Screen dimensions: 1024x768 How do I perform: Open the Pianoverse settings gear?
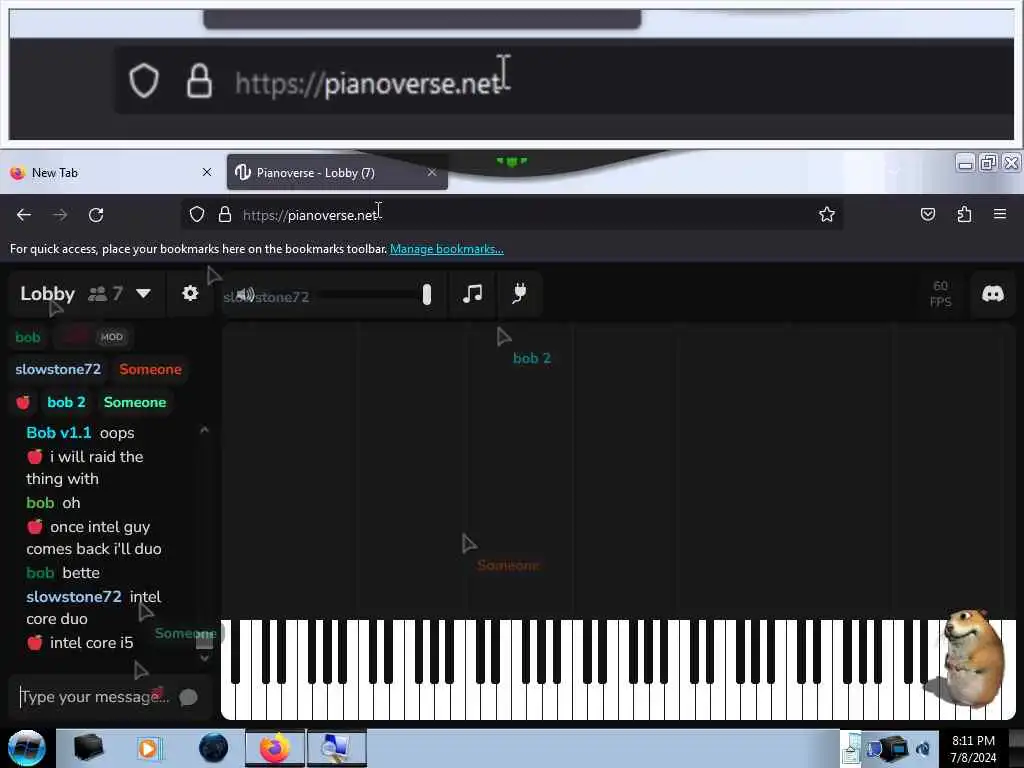tap(190, 293)
